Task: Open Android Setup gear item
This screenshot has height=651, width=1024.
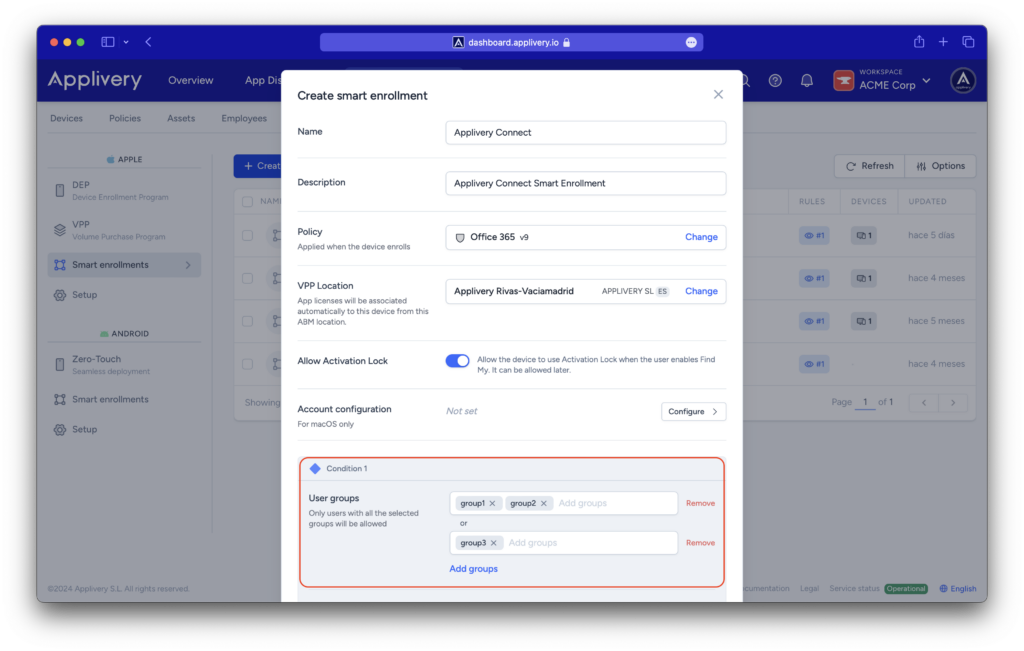Action: tap(124, 430)
